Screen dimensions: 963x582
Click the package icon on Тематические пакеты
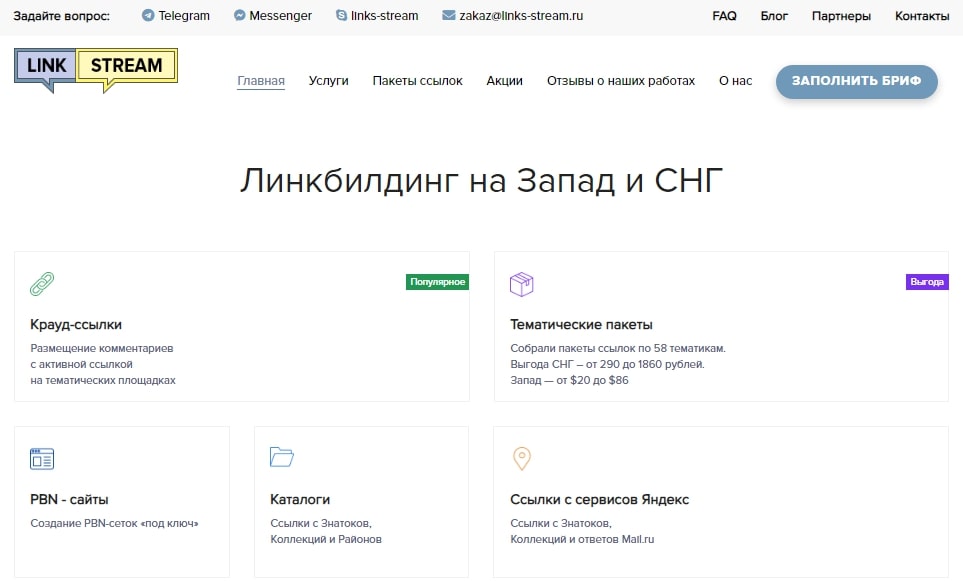pyautogui.click(x=521, y=284)
